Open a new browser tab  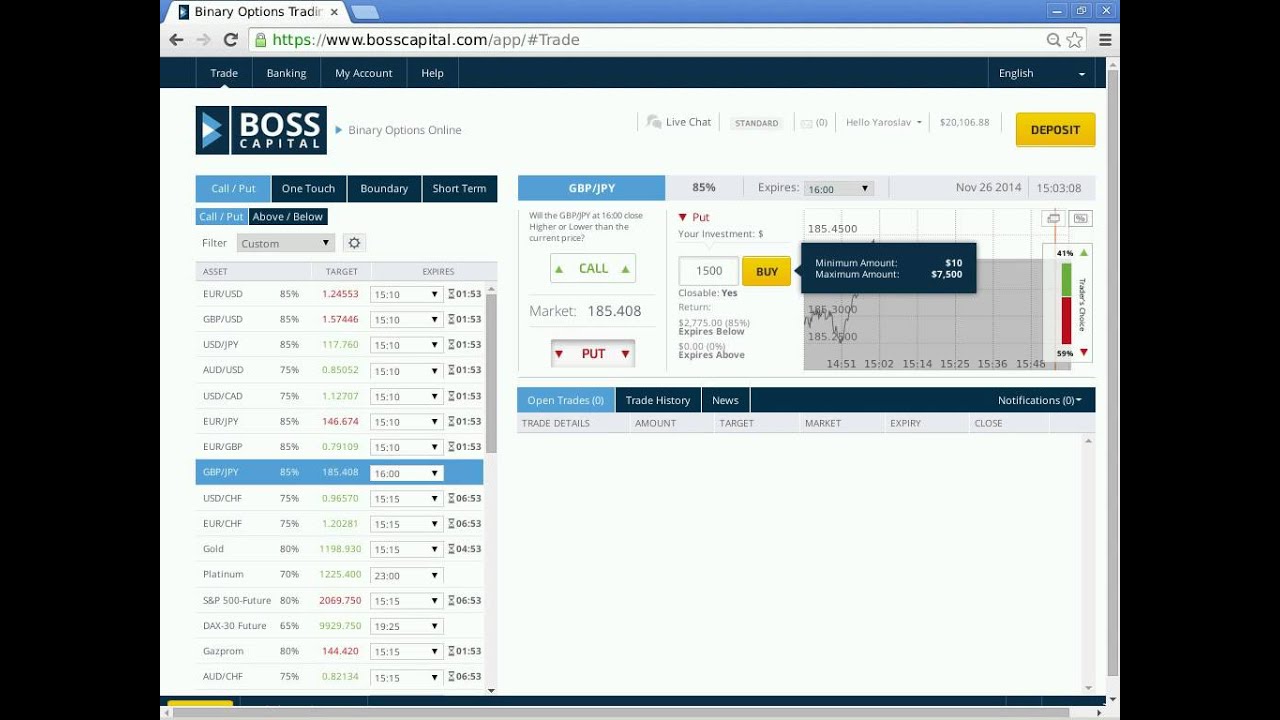365,12
